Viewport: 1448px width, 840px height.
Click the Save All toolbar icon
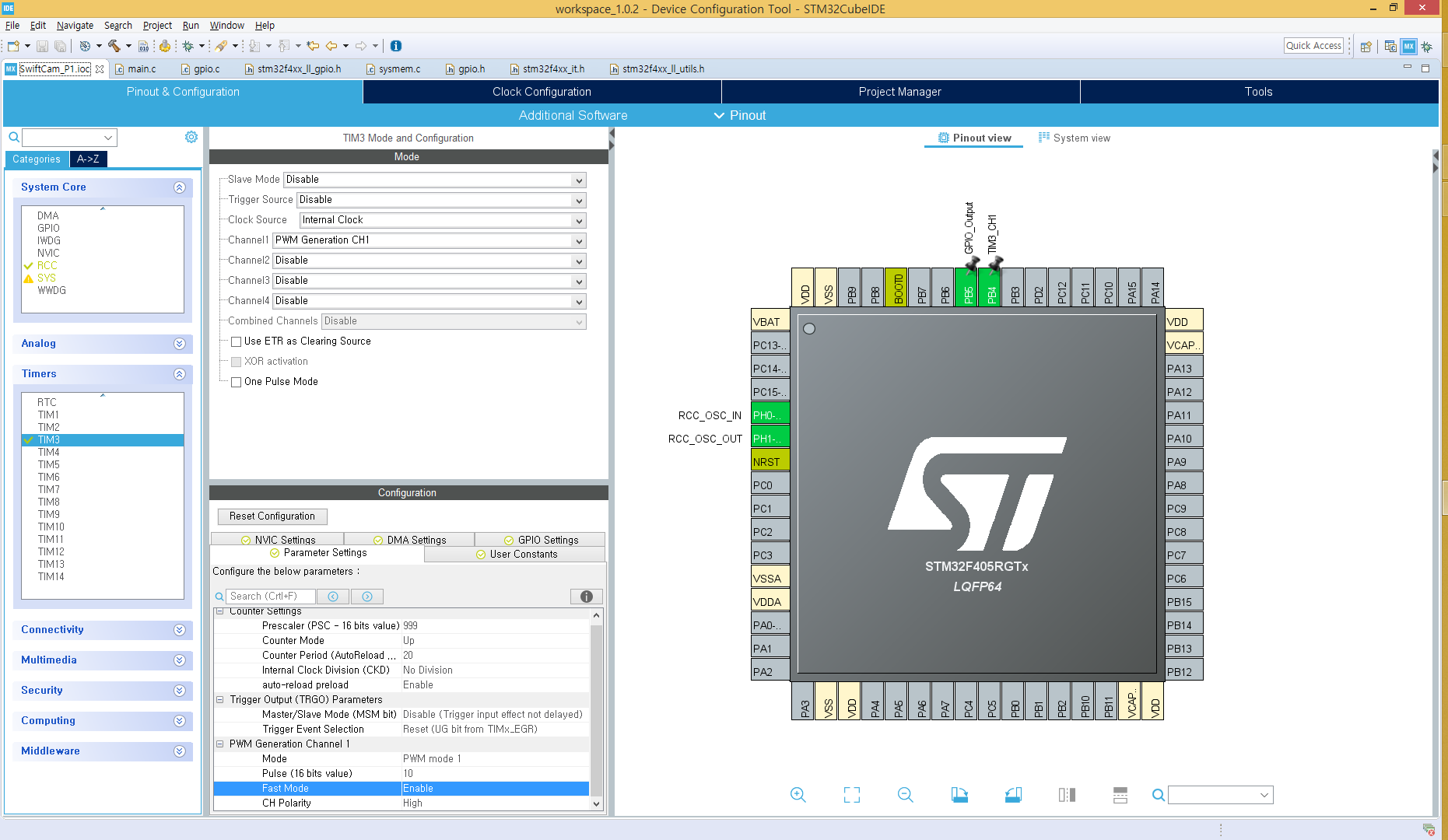point(60,46)
